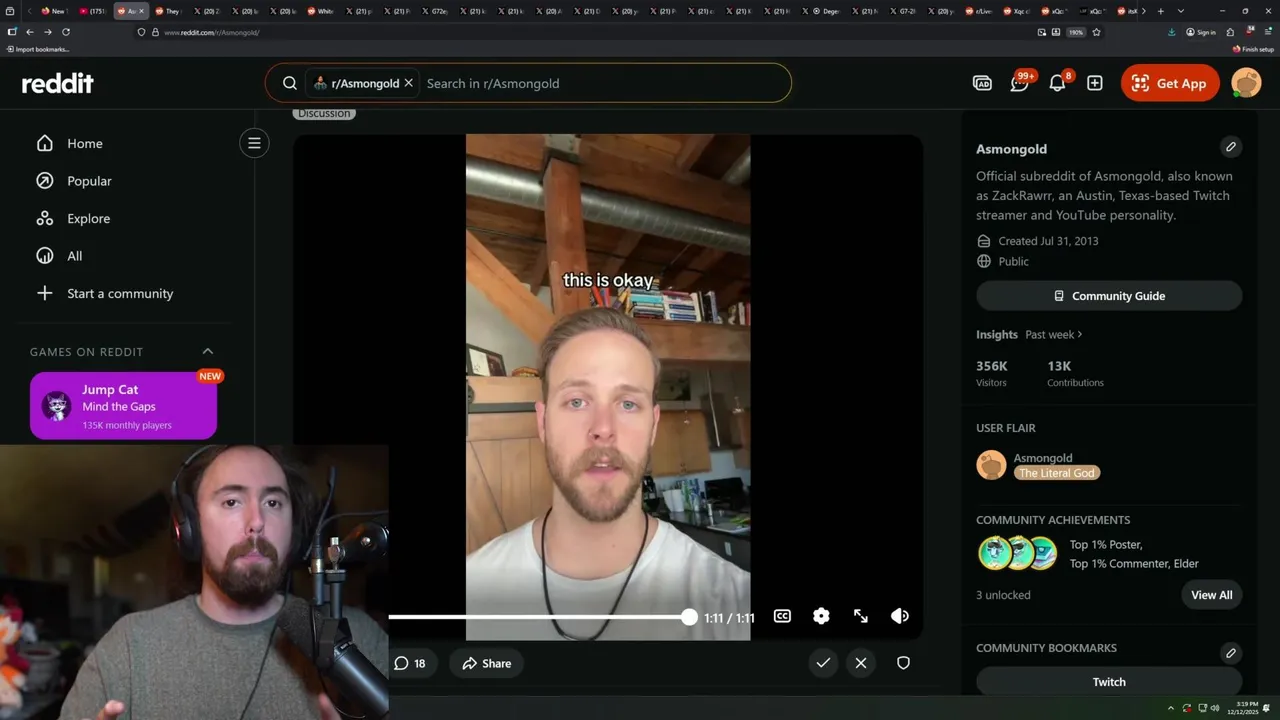The height and width of the screenshot is (720, 1280).
Task: Remove the post with X icon
Action: (x=861, y=662)
